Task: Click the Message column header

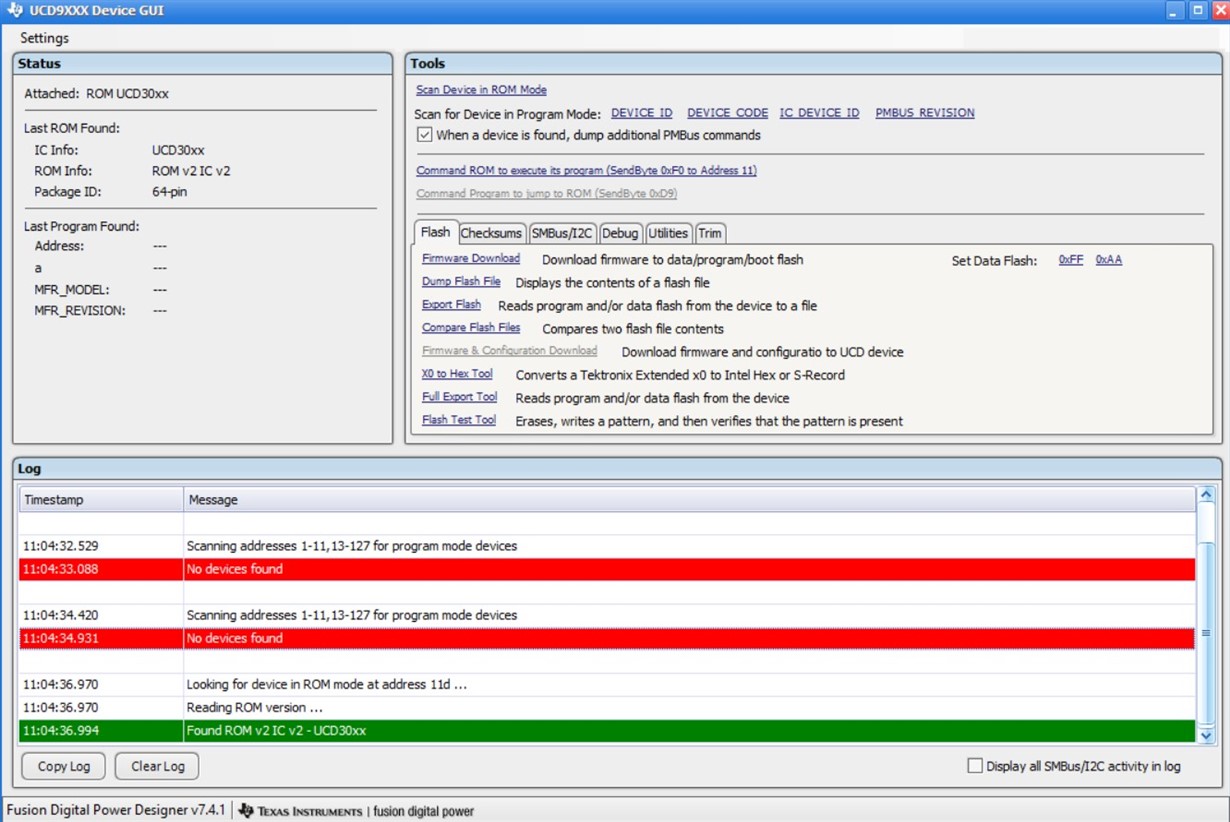Action: point(689,499)
